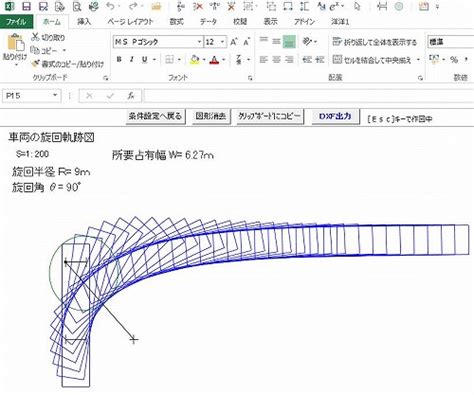474x395 pixels.
Task: Click the クリップボードにコピー button
Action: click(269, 116)
